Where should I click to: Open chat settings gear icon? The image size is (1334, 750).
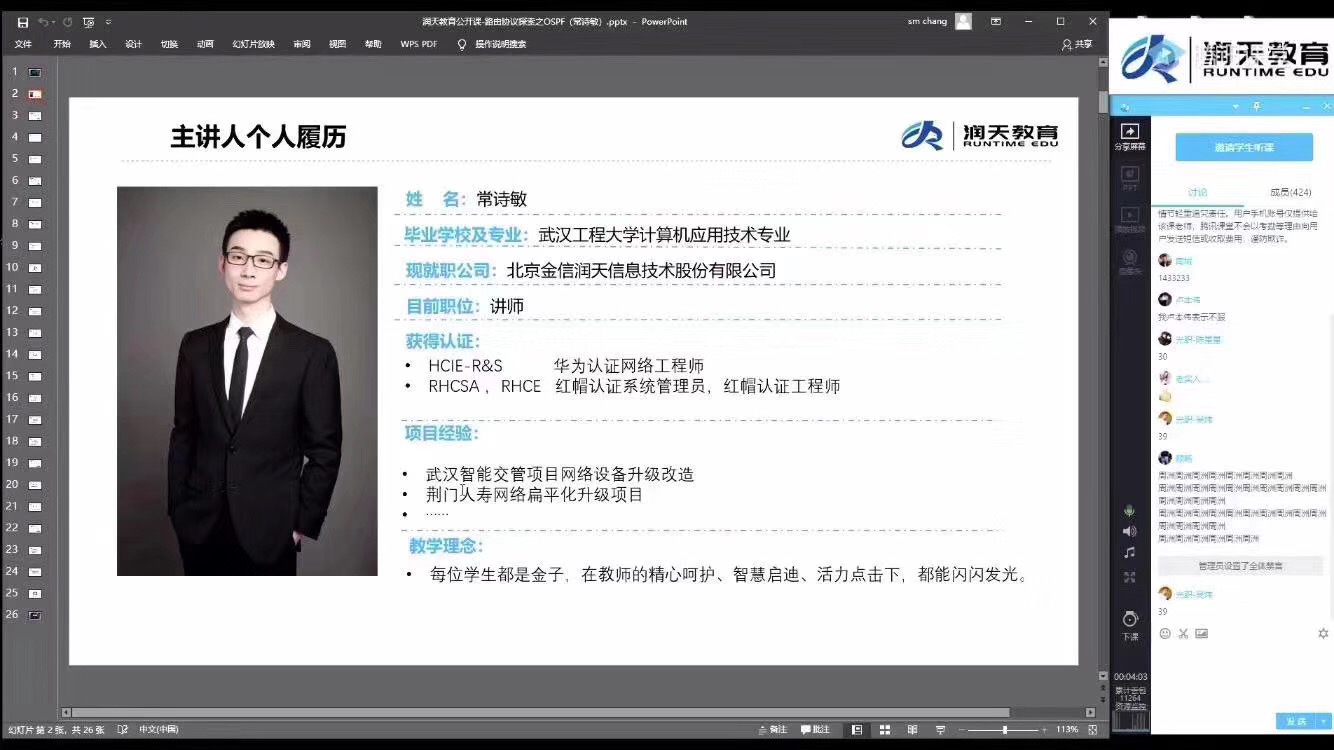(1323, 633)
